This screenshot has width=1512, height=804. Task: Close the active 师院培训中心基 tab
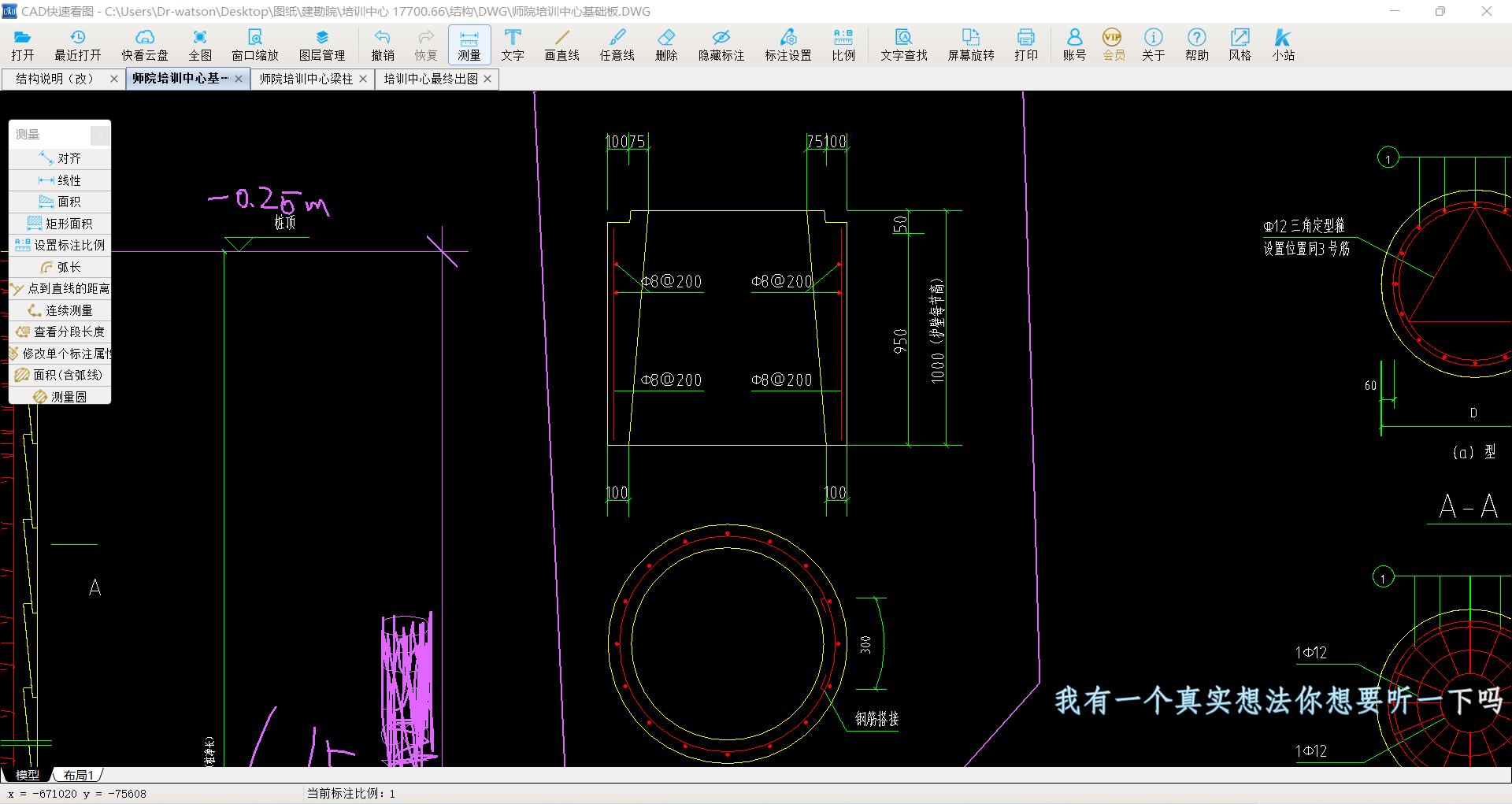(239, 79)
